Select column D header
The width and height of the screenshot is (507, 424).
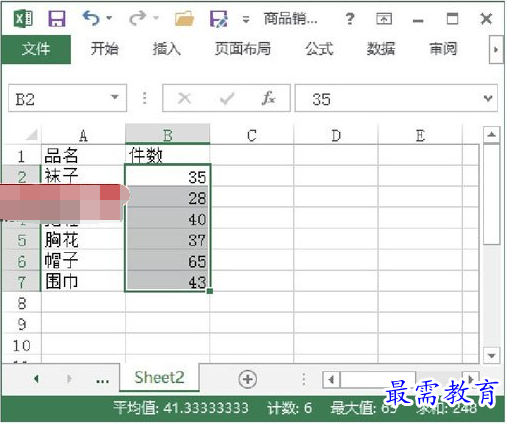[336, 135]
